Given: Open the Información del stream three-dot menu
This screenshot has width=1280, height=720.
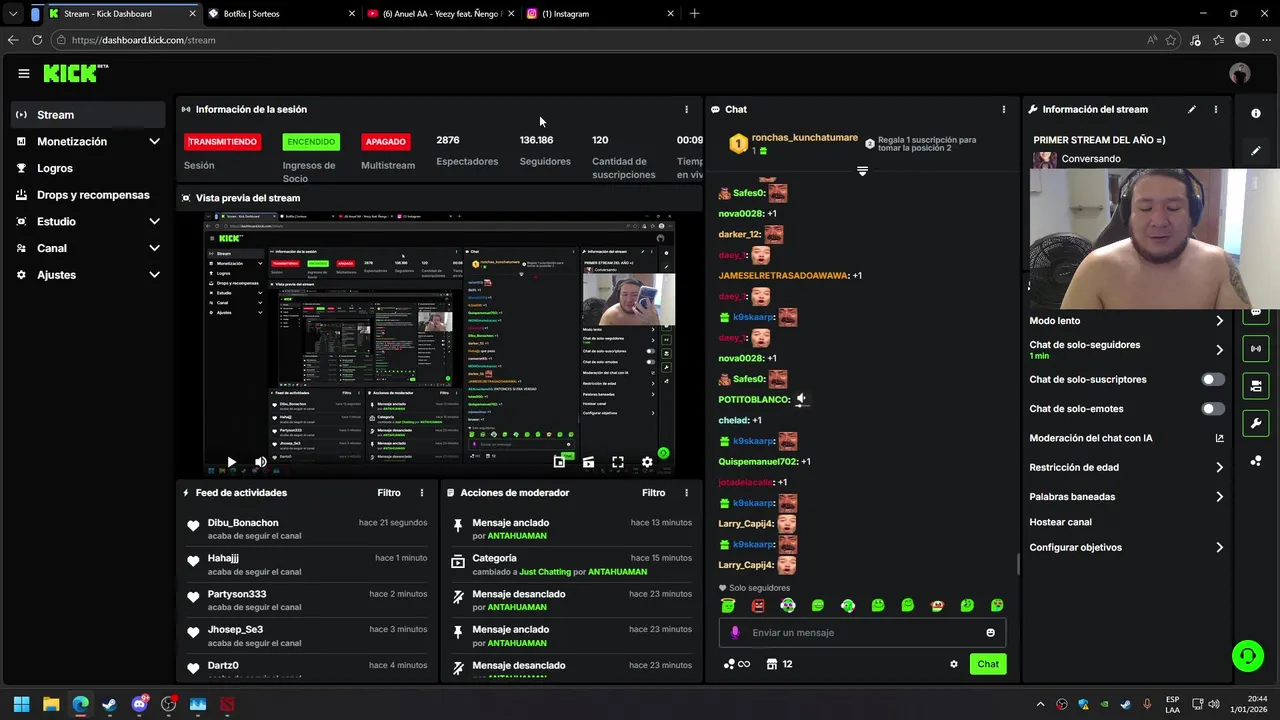Looking at the screenshot, I should pyautogui.click(x=1216, y=109).
